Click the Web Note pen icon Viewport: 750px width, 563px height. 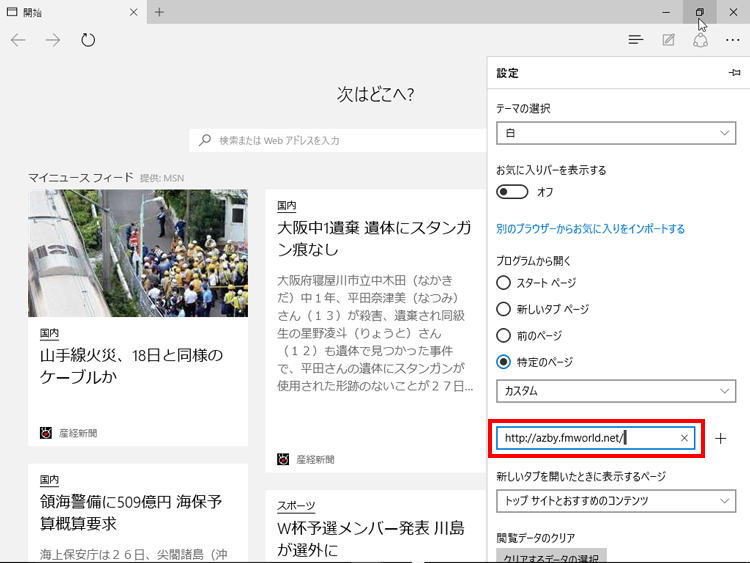pyautogui.click(x=668, y=40)
